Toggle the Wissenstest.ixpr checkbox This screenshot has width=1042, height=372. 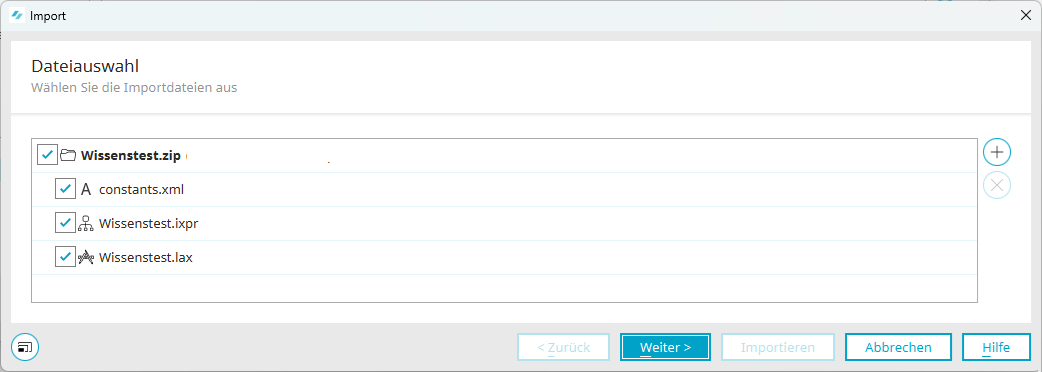click(65, 224)
